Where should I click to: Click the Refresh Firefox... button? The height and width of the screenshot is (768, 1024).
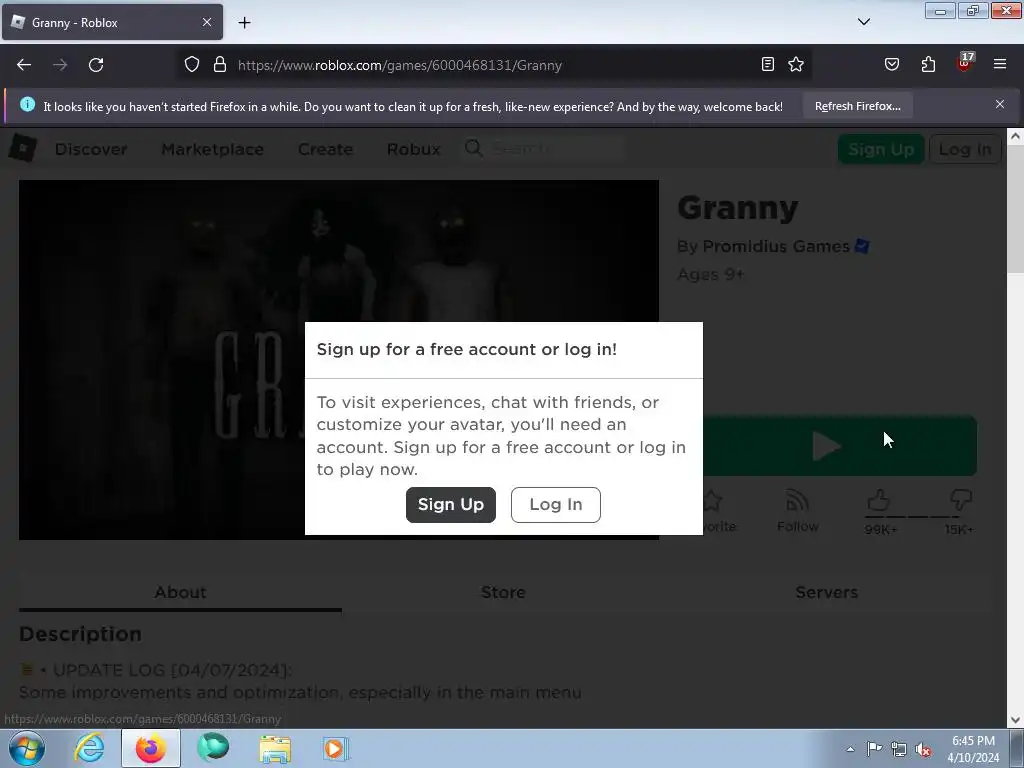[x=857, y=106]
